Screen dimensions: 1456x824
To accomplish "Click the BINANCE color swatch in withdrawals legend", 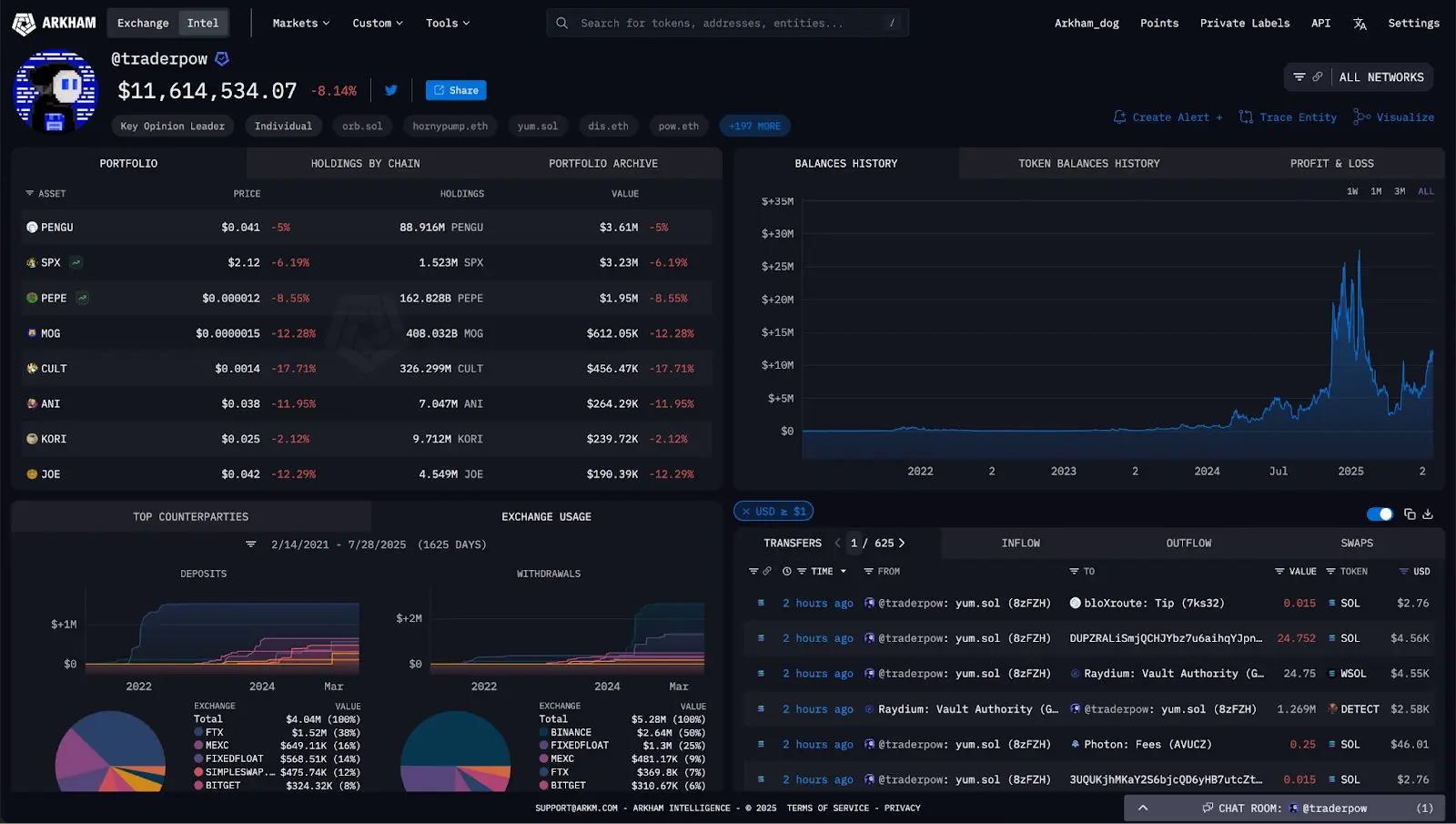I will pyautogui.click(x=543, y=733).
